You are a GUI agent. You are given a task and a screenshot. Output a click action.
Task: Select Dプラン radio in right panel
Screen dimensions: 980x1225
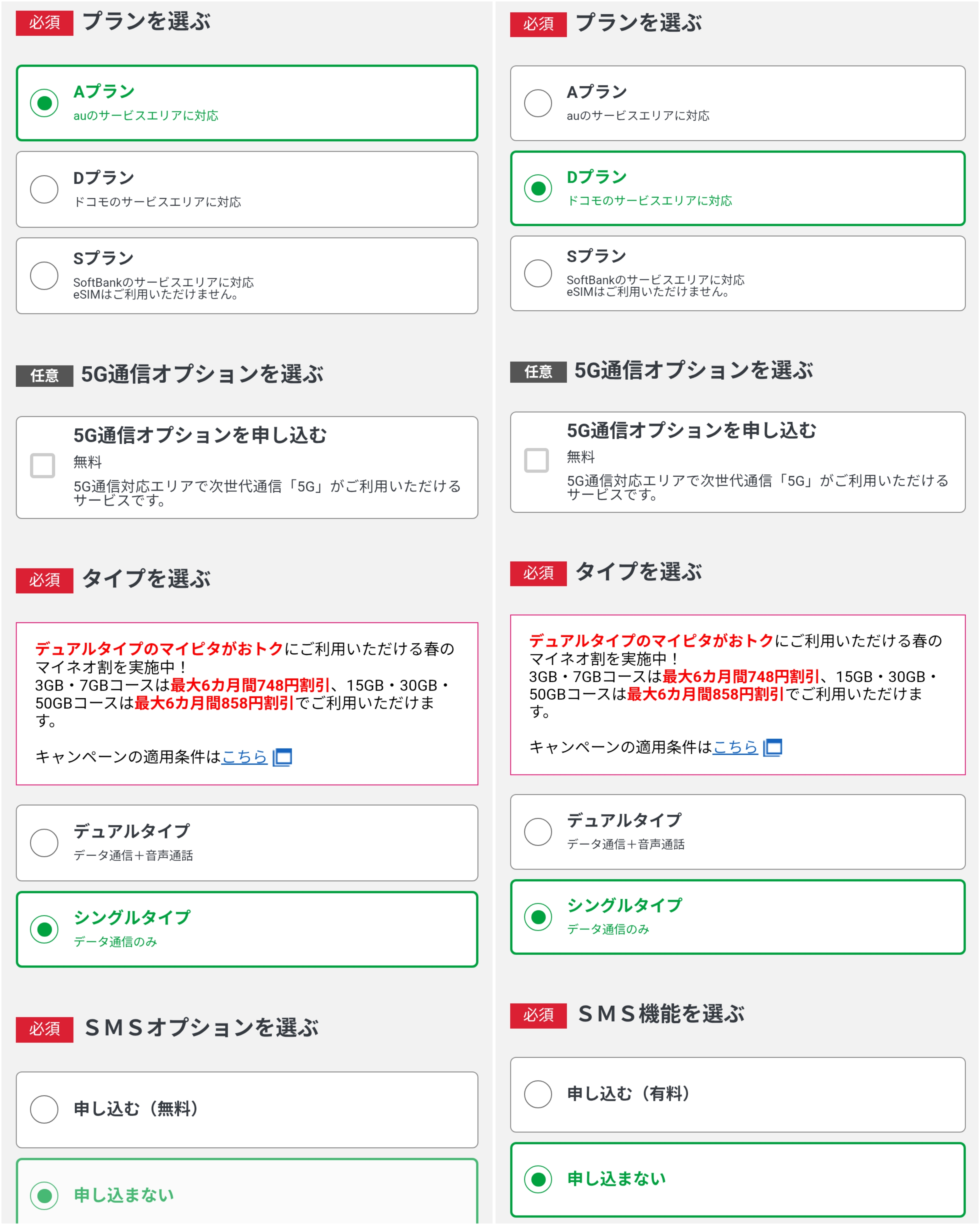pos(538,188)
